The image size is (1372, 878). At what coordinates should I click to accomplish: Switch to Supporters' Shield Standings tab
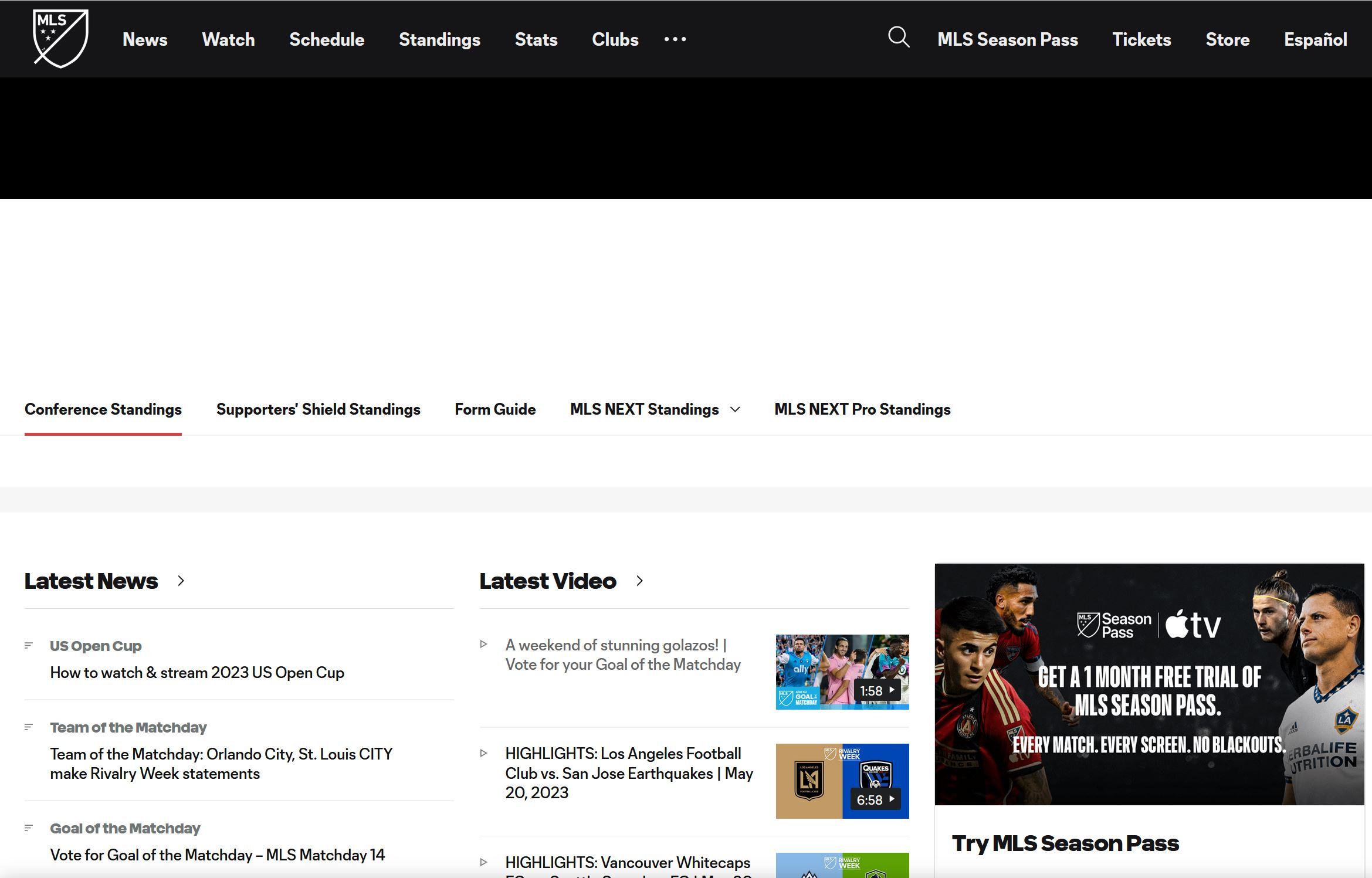point(319,409)
